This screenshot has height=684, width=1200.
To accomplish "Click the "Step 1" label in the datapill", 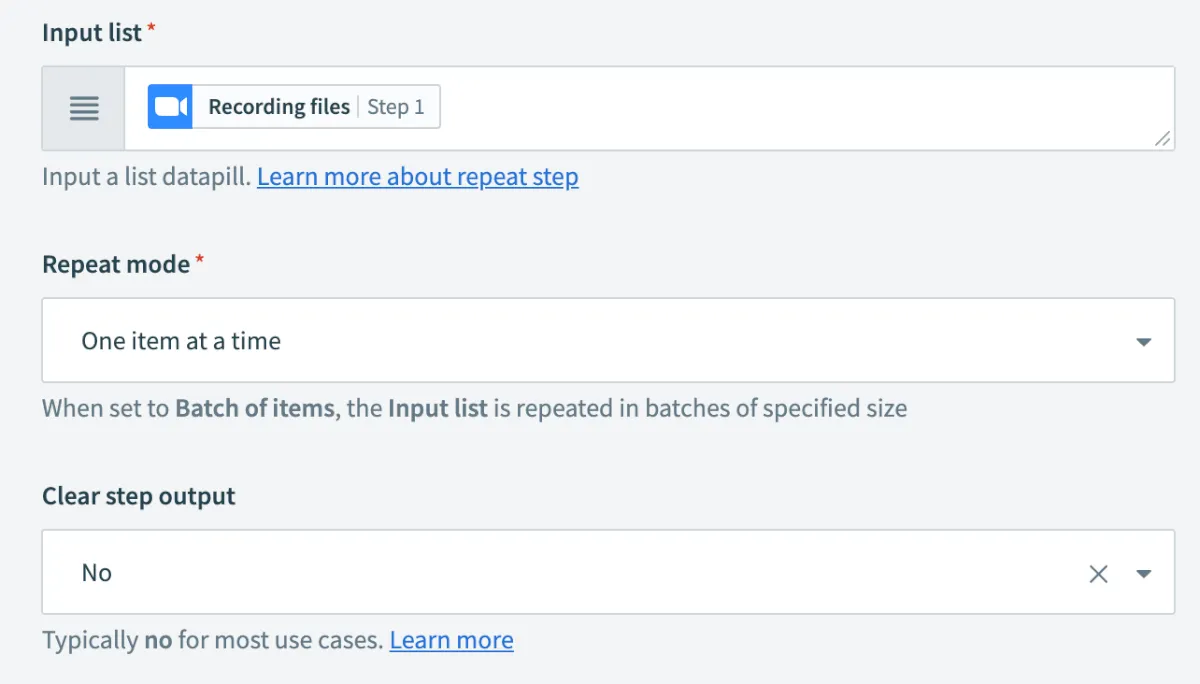I will [x=396, y=107].
